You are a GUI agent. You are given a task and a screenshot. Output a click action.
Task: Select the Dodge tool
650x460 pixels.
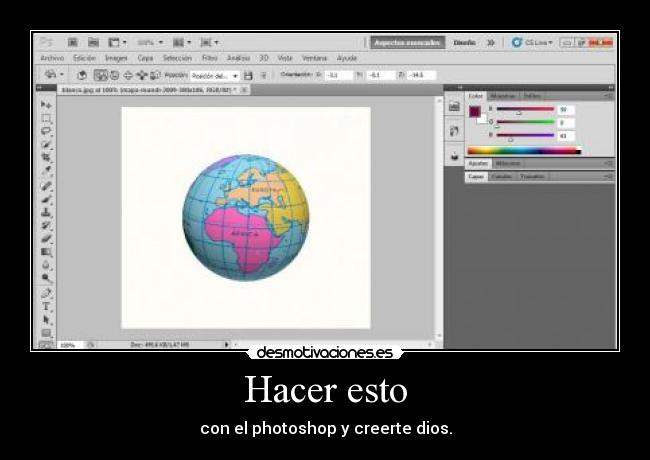46,278
